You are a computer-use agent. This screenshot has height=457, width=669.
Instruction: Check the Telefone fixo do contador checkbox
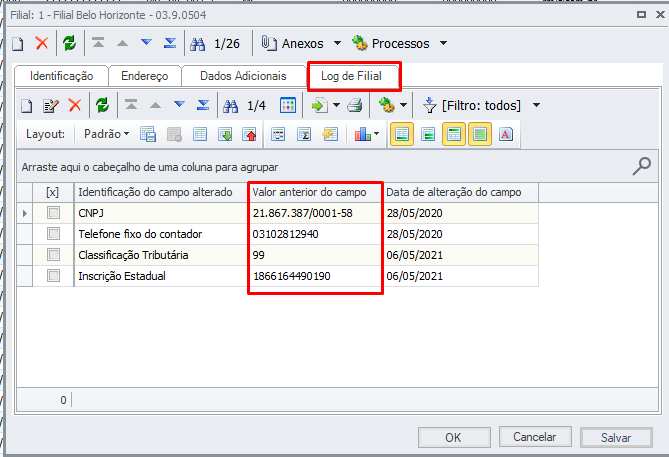pos(53,233)
